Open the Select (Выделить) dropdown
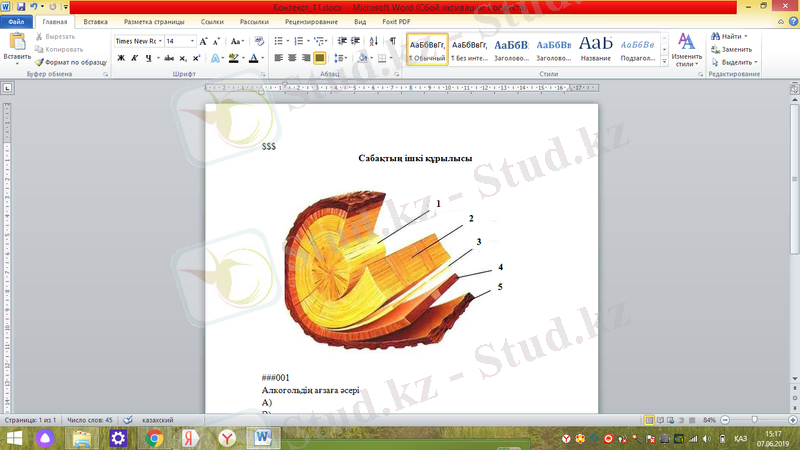 735,62
